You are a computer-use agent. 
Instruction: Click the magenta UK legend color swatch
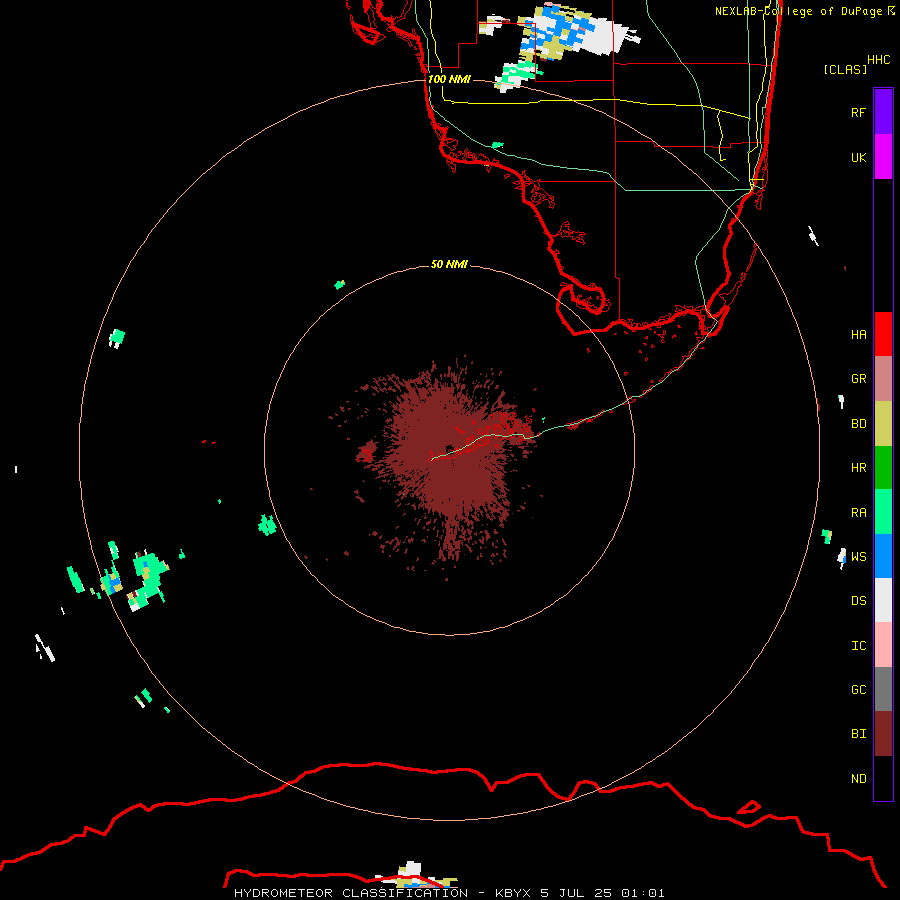[883, 157]
